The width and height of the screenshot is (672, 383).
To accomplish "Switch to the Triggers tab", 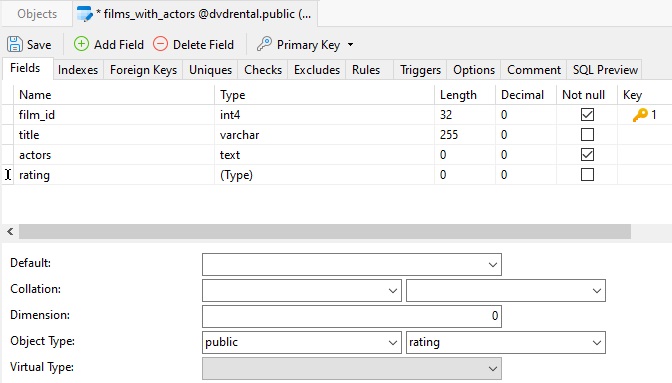I will [420, 70].
